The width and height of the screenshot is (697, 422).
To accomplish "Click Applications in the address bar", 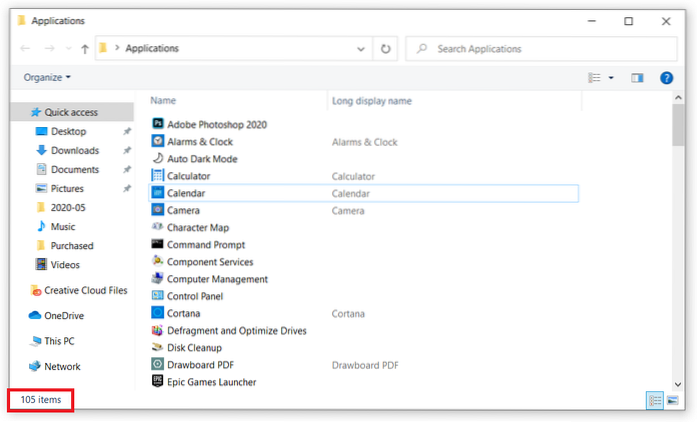I will coord(152,48).
